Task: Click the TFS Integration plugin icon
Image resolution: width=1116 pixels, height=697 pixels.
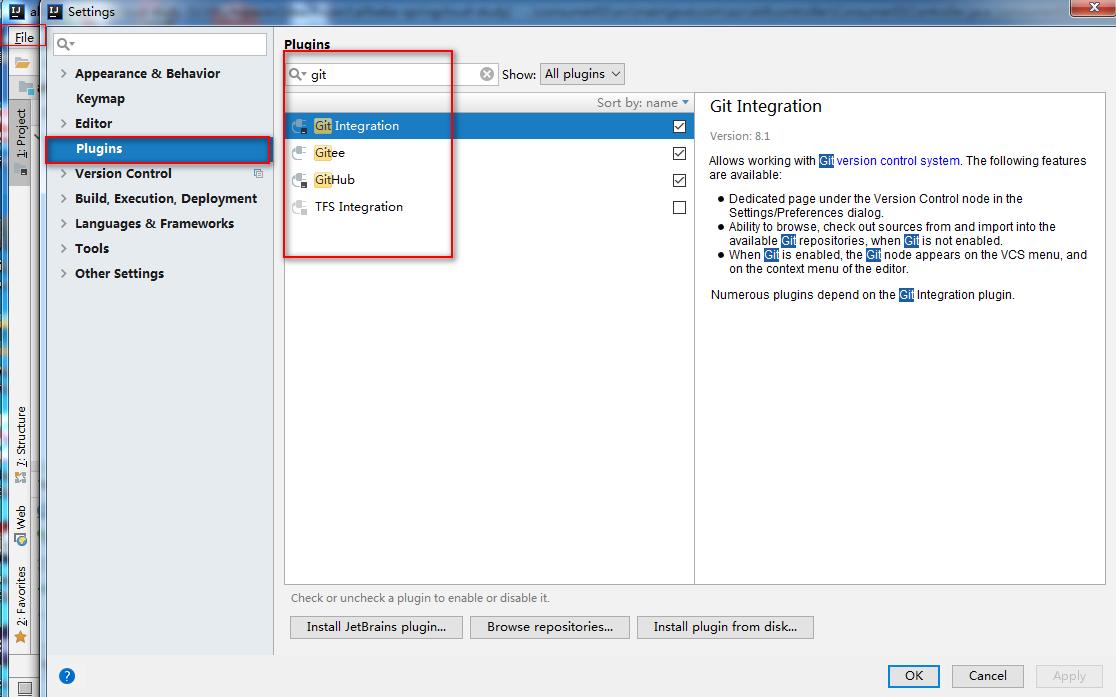Action: click(x=300, y=207)
